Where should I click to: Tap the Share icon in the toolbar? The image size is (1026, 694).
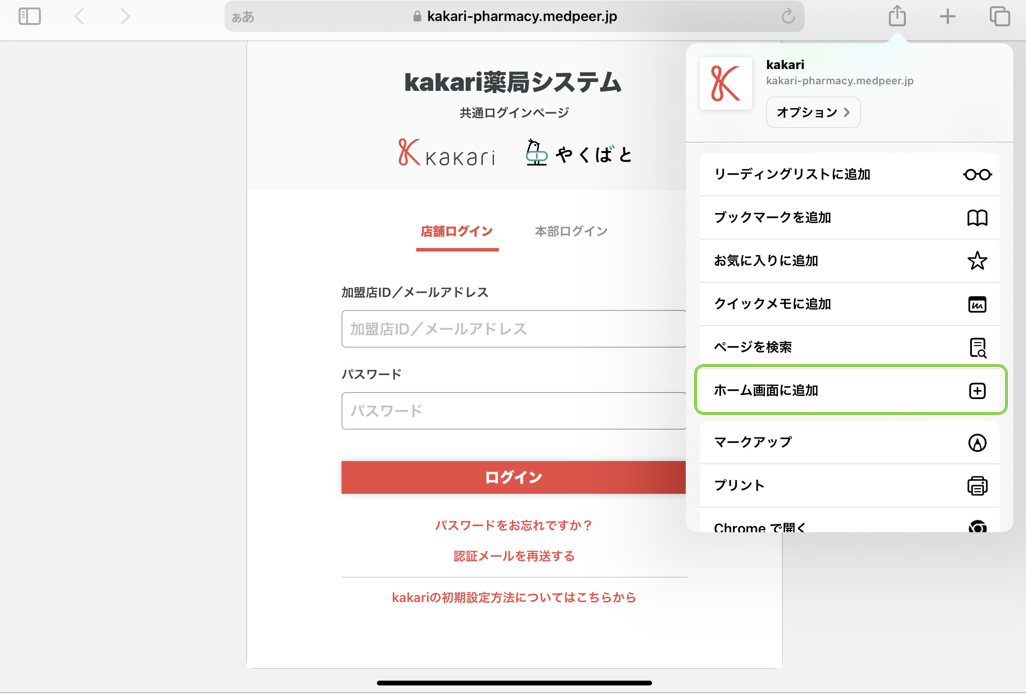coord(897,16)
